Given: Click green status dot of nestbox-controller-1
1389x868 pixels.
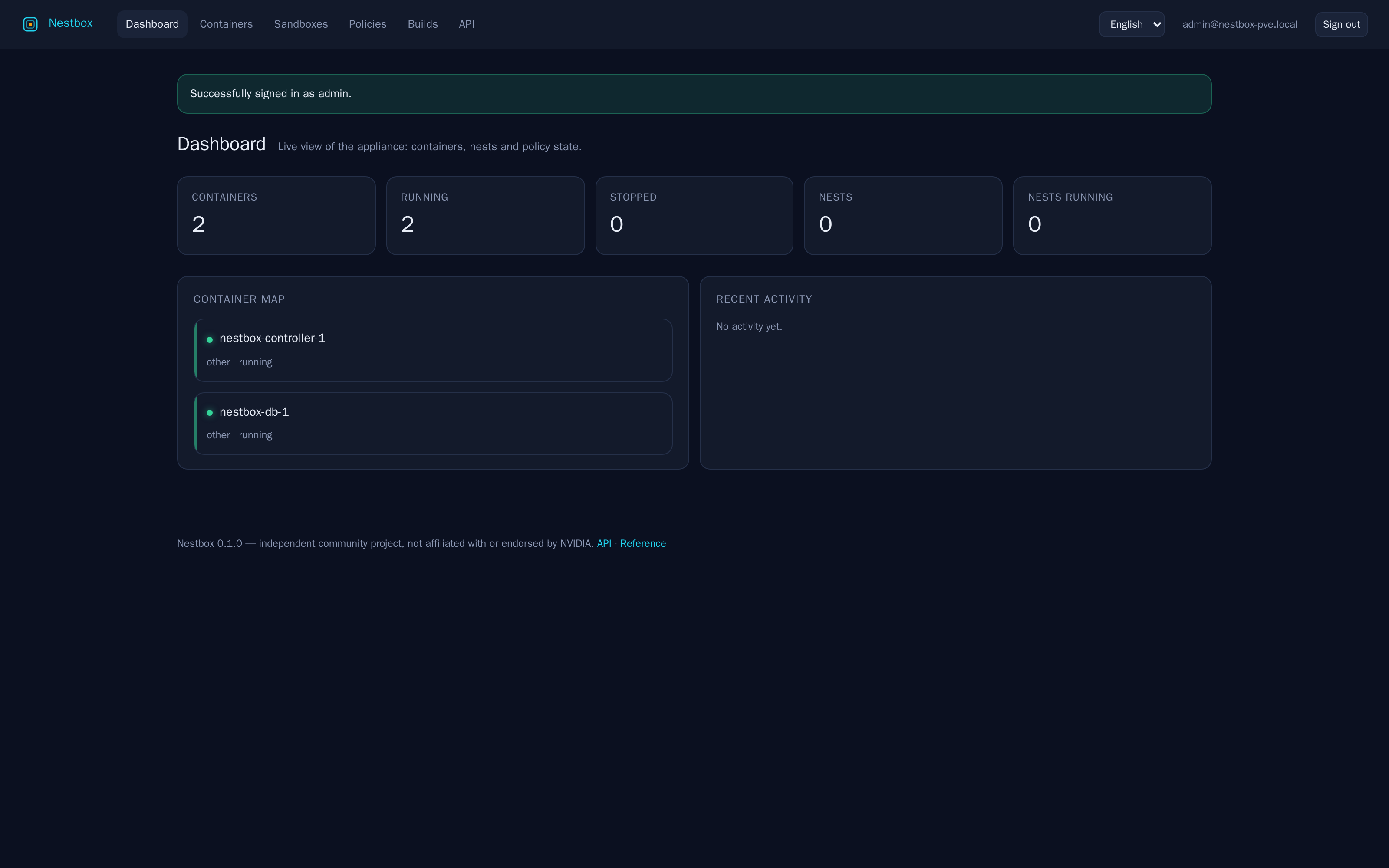Looking at the screenshot, I should [210, 340].
